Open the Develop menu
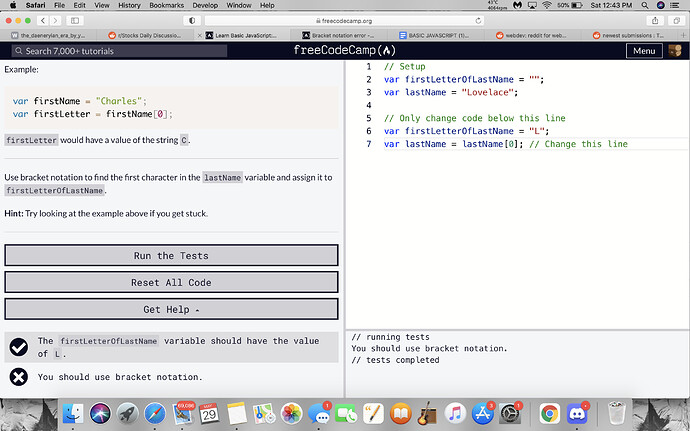 [x=205, y=5]
